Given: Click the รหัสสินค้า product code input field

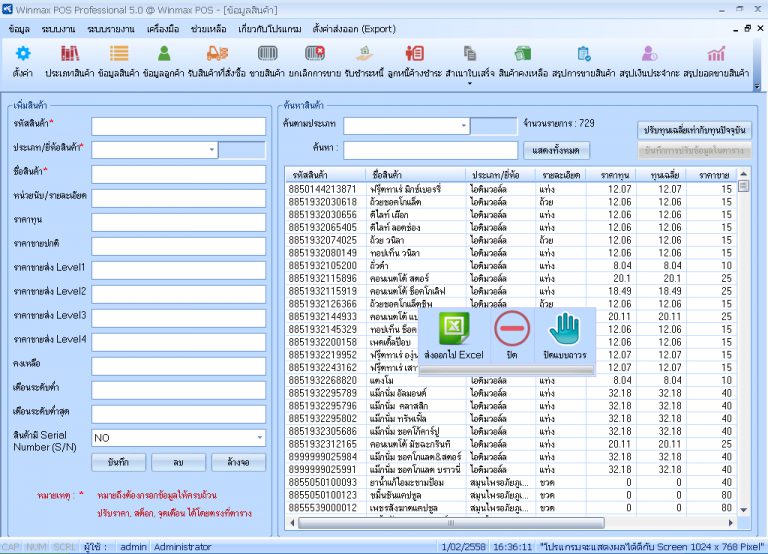Looking at the screenshot, I should point(179,126).
